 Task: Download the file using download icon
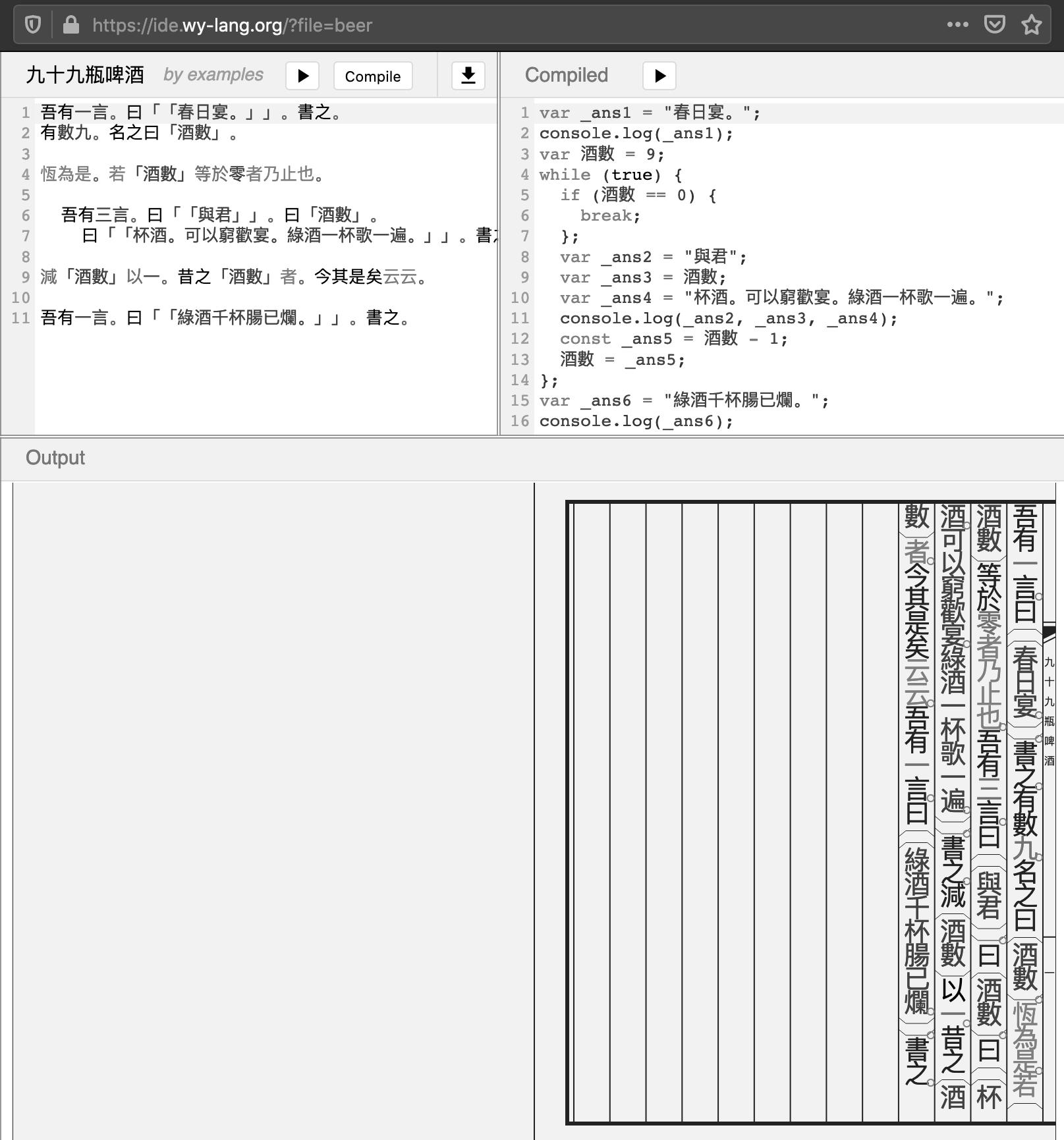(x=468, y=76)
